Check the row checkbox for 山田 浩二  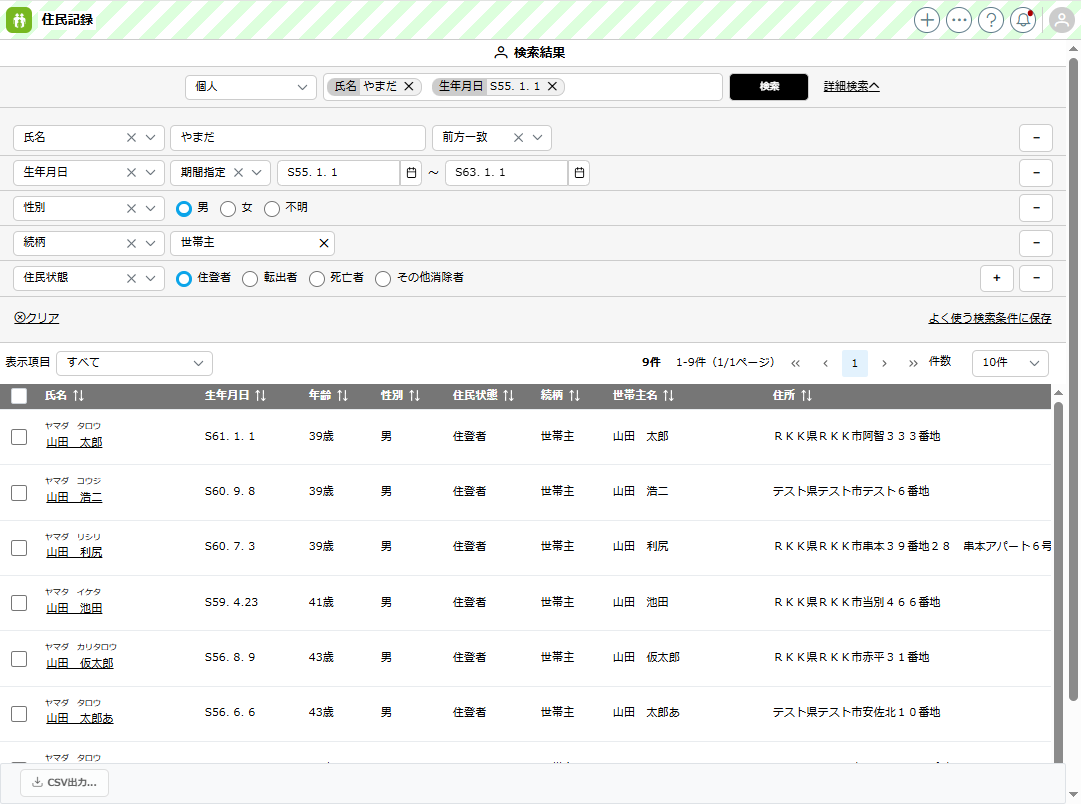[19, 493]
